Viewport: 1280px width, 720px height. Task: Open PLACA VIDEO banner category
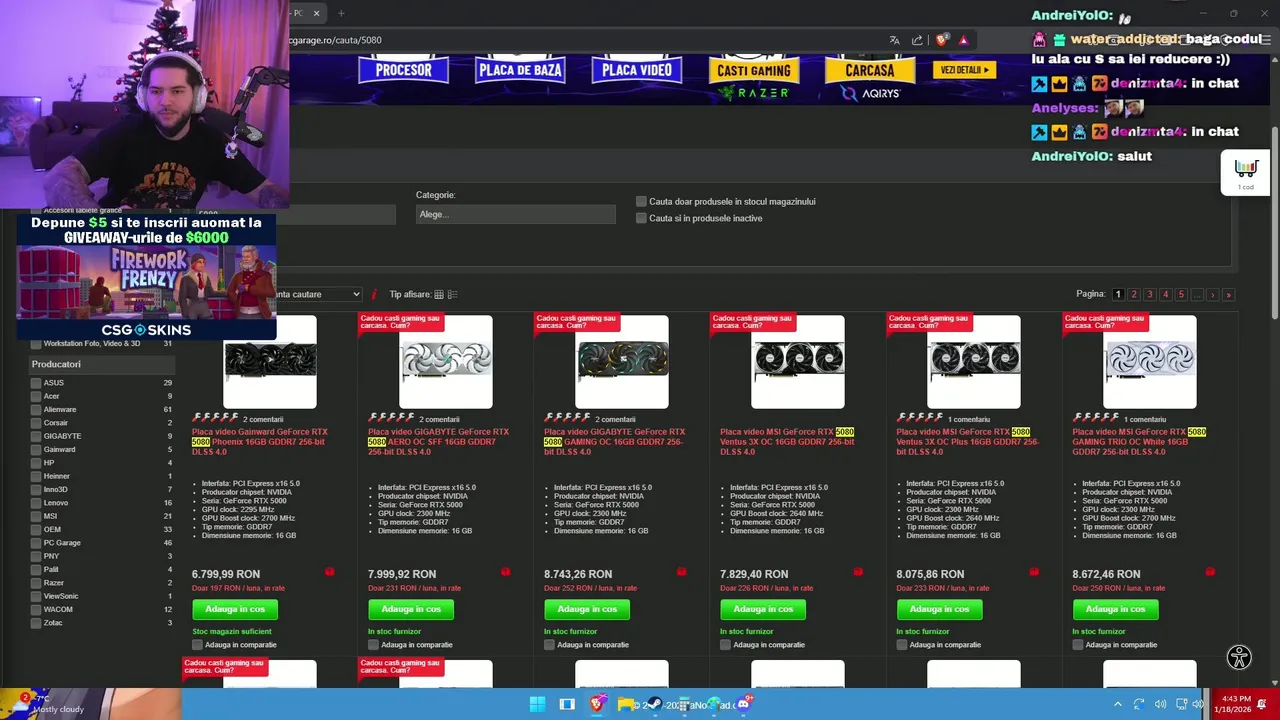(x=637, y=70)
